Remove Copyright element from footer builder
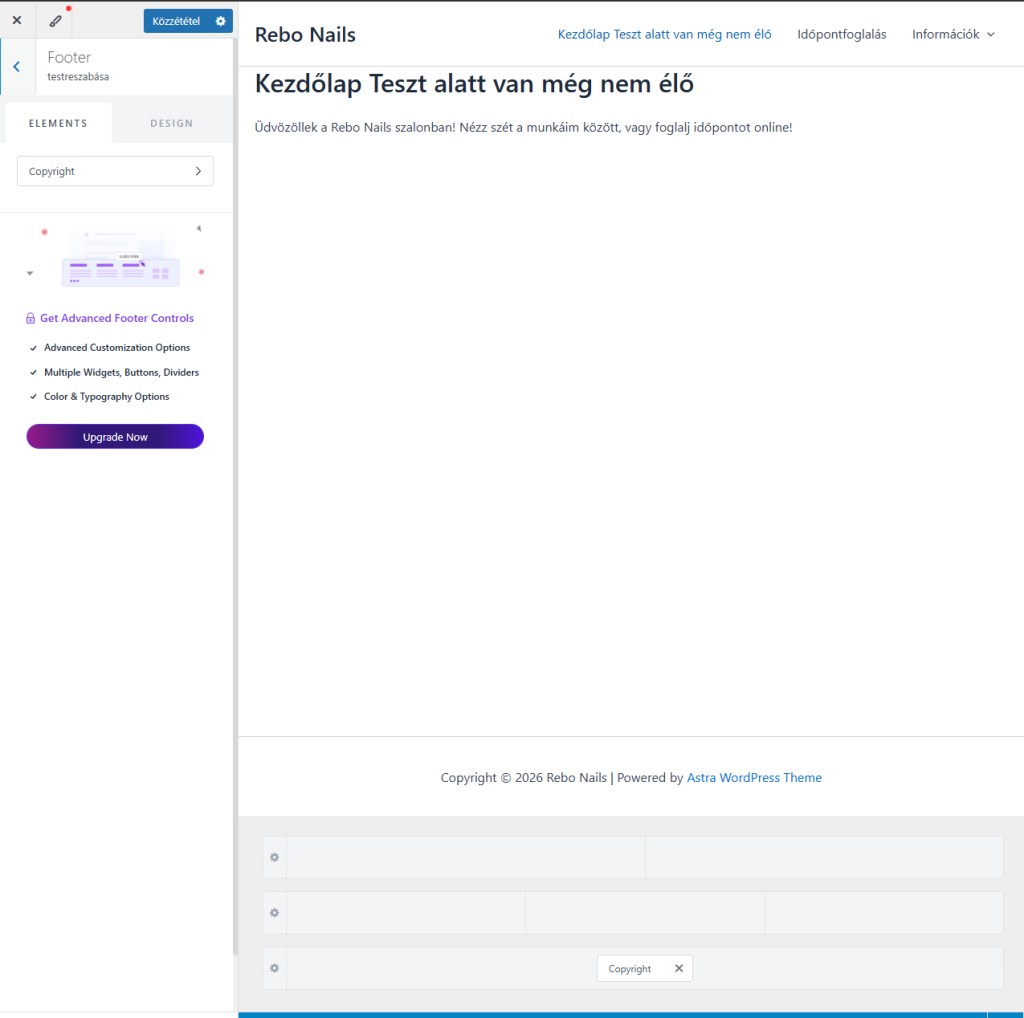 pos(679,968)
